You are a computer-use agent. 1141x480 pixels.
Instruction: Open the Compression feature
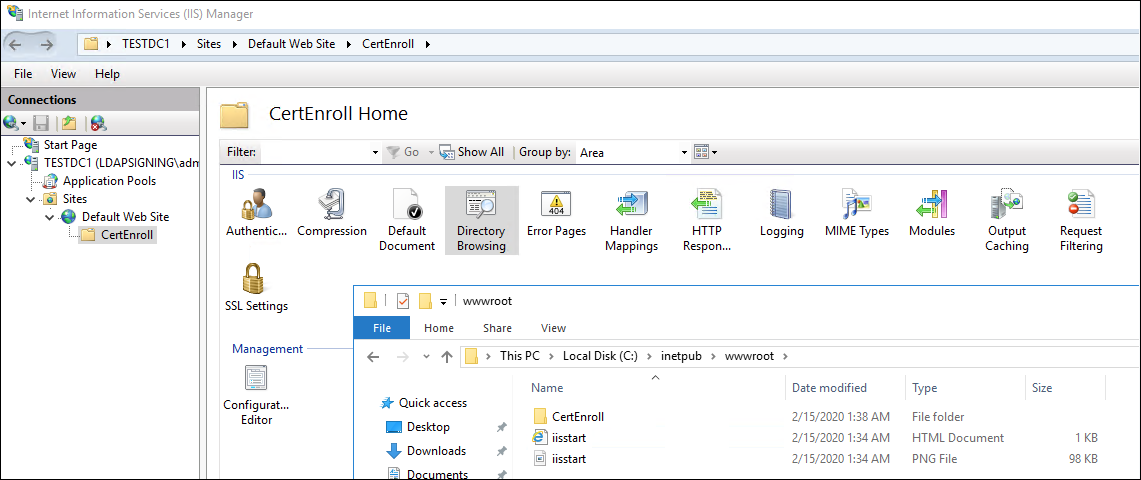pyautogui.click(x=332, y=212)
